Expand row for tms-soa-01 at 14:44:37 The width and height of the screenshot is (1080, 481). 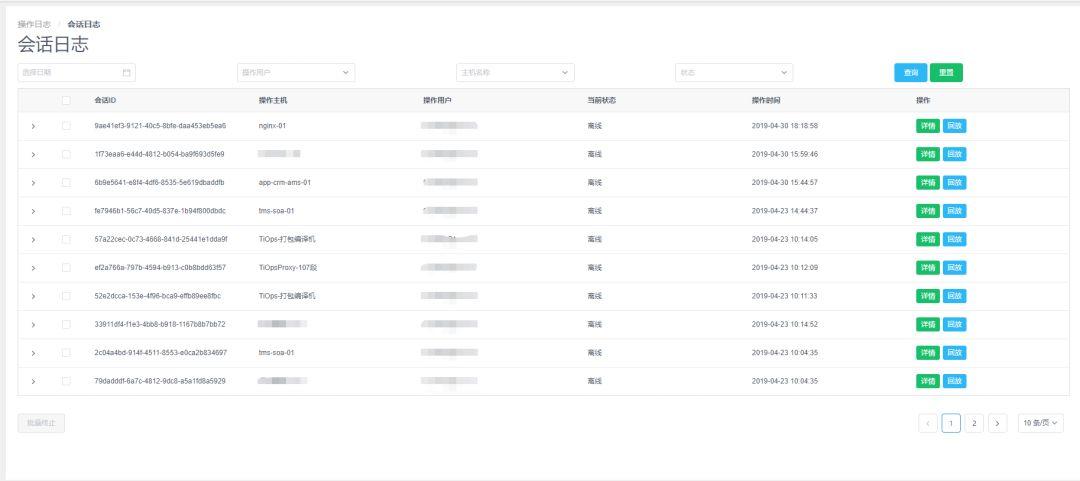[x=33, y=211]
